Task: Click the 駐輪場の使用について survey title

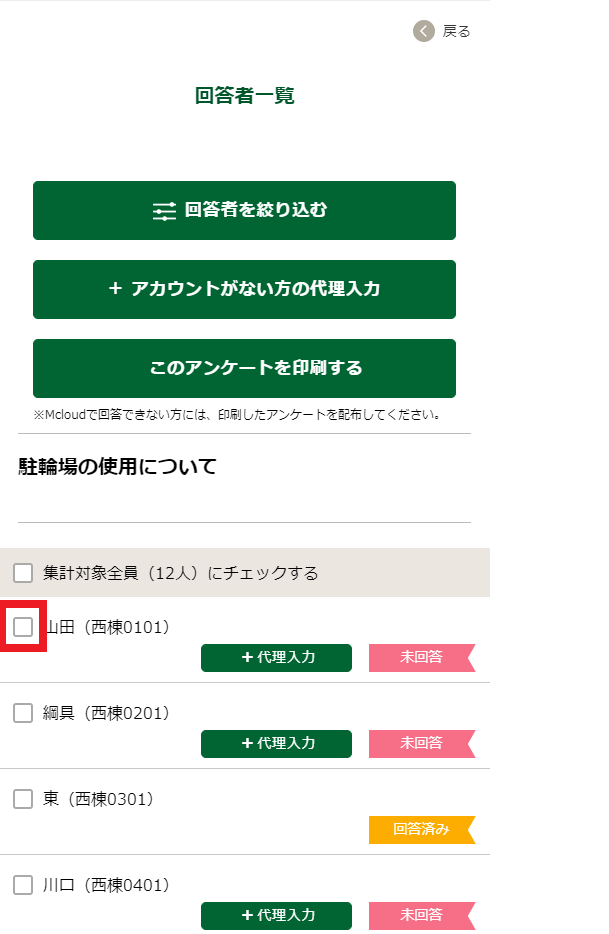Action: coord(117,466)
